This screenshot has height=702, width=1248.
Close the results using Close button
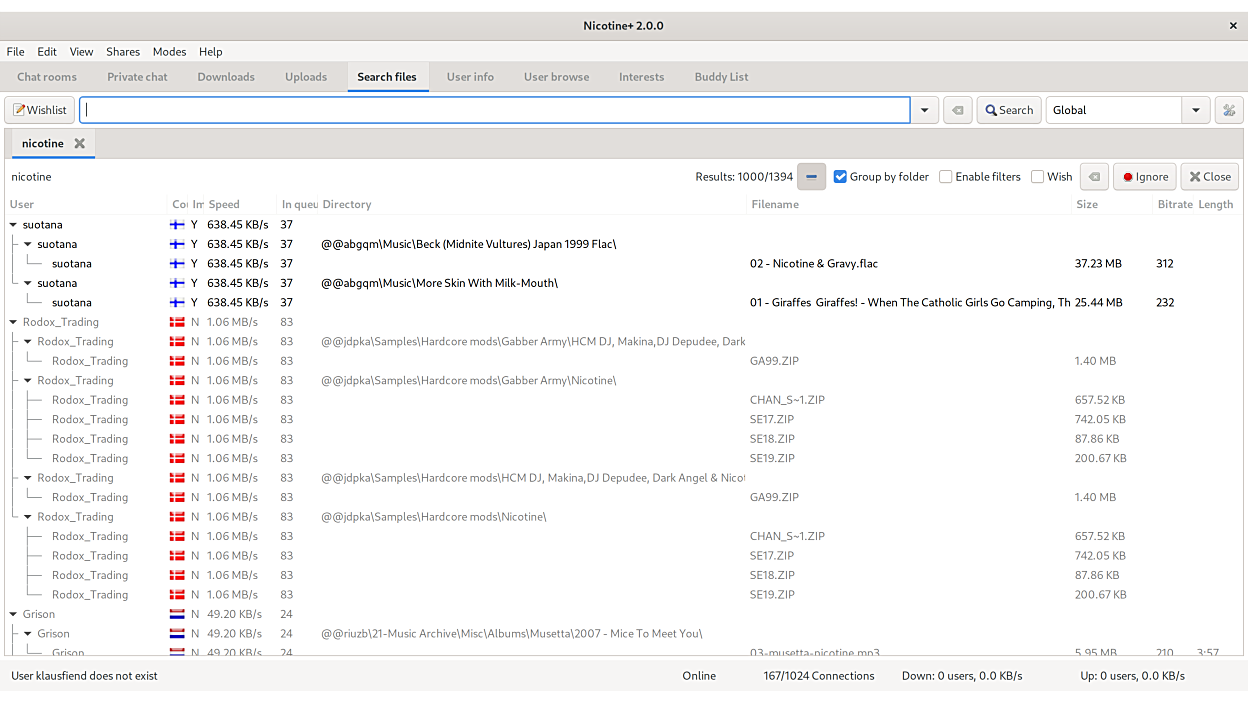click(x=1210, y=177)
